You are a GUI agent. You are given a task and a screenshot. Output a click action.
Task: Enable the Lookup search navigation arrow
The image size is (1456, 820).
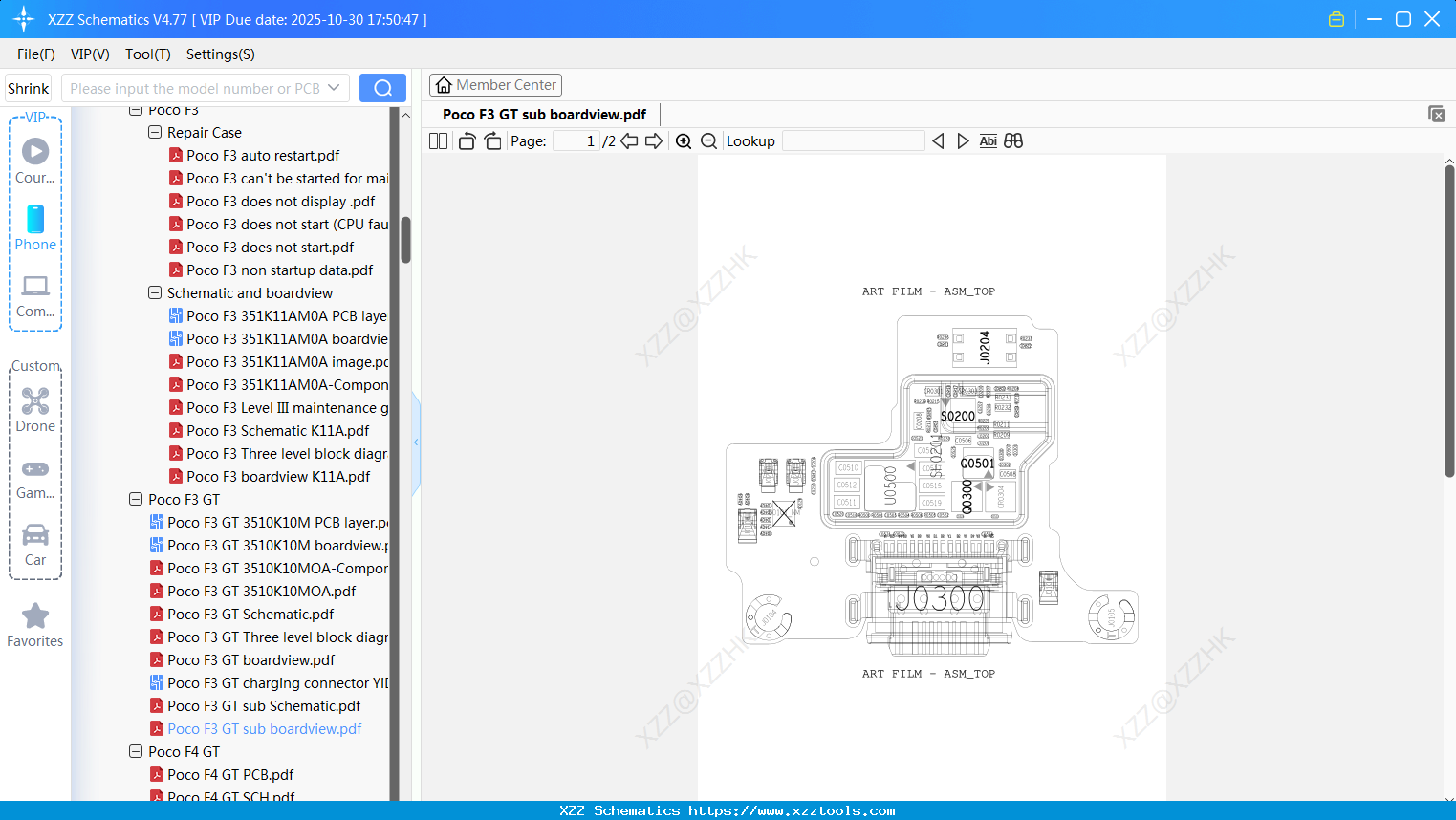(963, 140)
